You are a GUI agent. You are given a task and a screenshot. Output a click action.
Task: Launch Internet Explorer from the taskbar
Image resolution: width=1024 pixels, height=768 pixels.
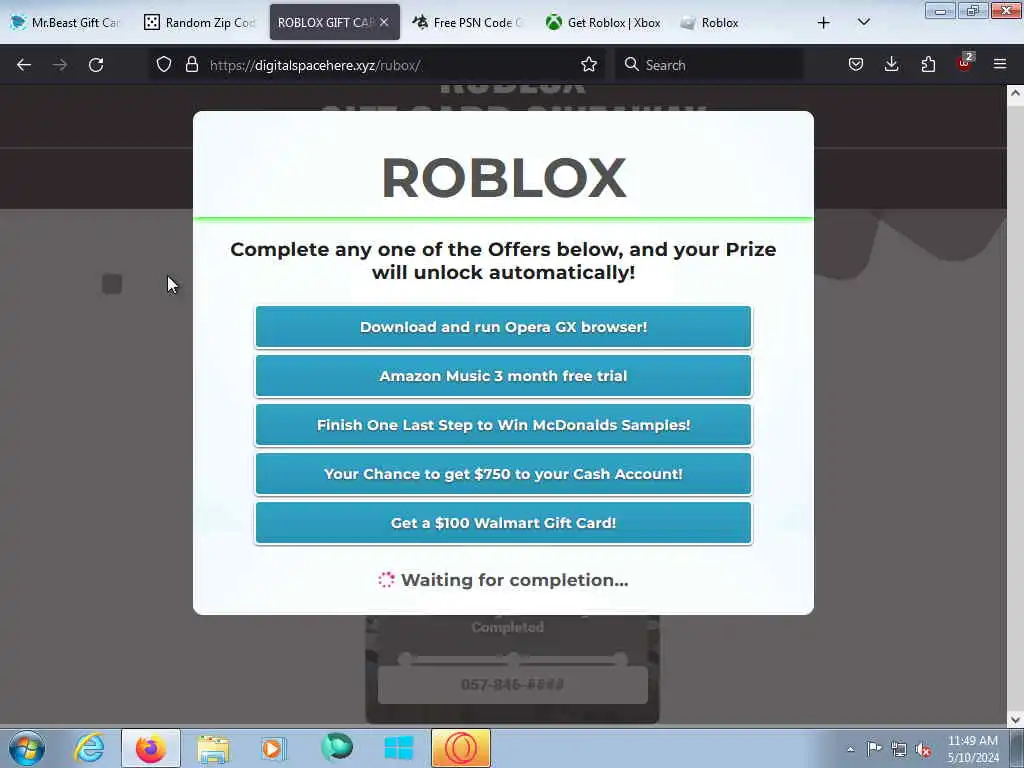click(89, 748)
